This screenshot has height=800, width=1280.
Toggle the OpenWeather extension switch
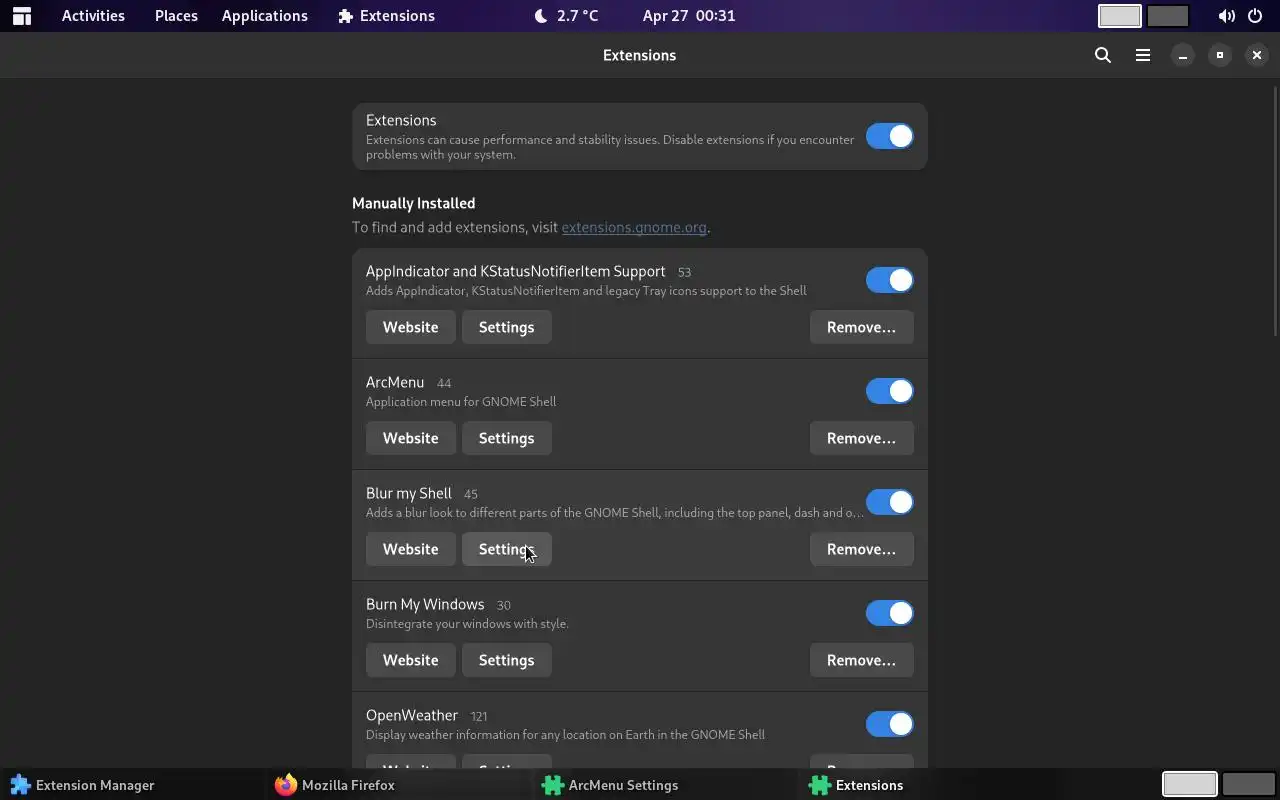890,724
